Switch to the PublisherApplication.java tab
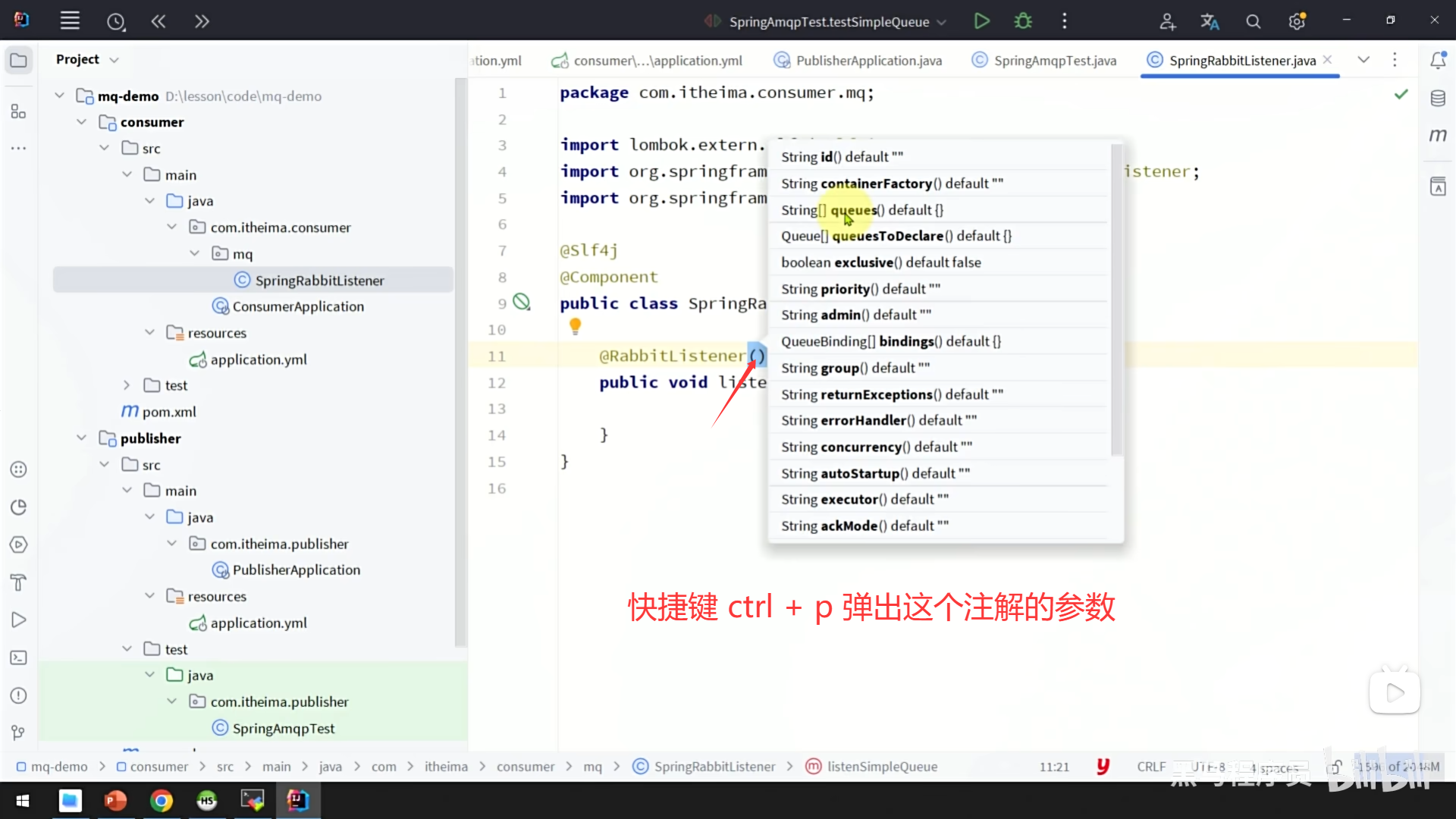 pos(868,61)
